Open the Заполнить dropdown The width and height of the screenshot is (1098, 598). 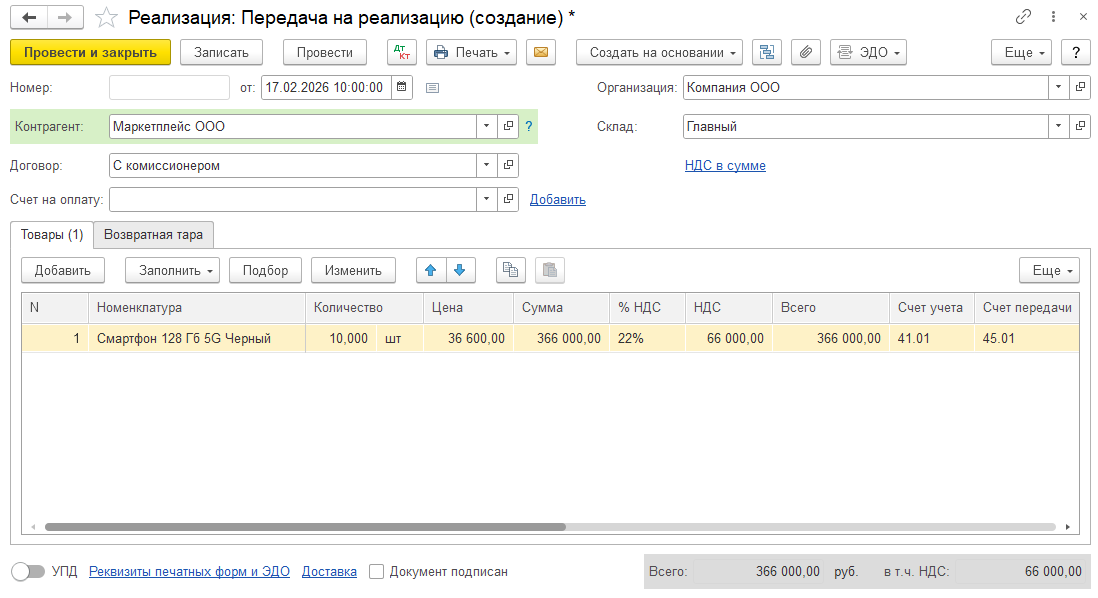[x=172, y=270]
